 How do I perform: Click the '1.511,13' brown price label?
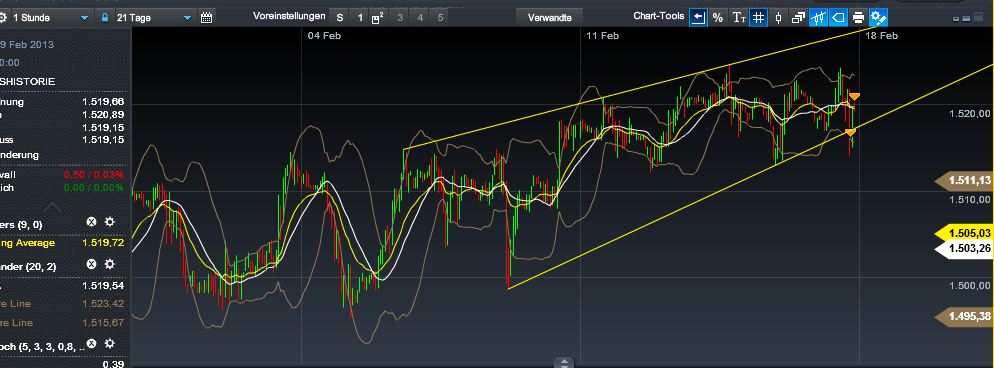point(964,181)
